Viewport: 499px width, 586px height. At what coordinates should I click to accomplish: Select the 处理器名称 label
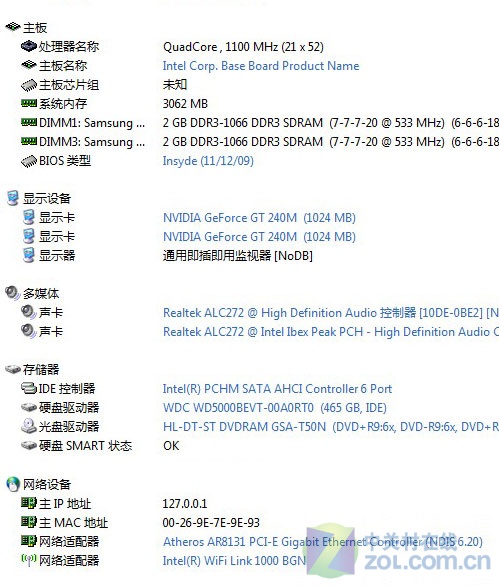(x=69, y=47)
